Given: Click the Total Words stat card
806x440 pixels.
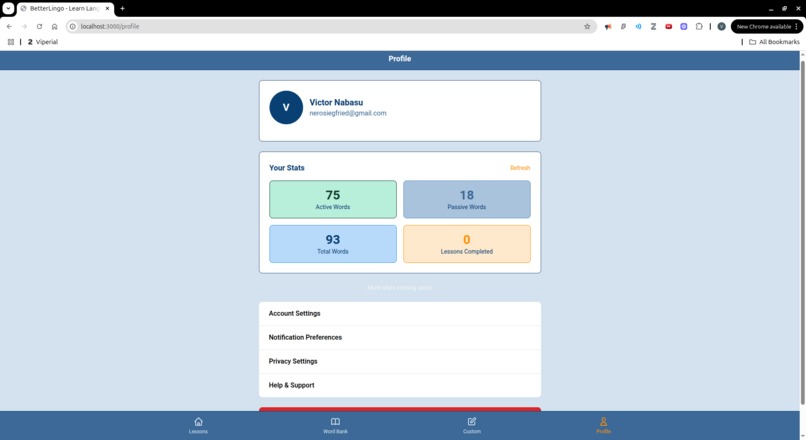Looking at the screenshot, I should pyautogui.click(x=333, y=244).
